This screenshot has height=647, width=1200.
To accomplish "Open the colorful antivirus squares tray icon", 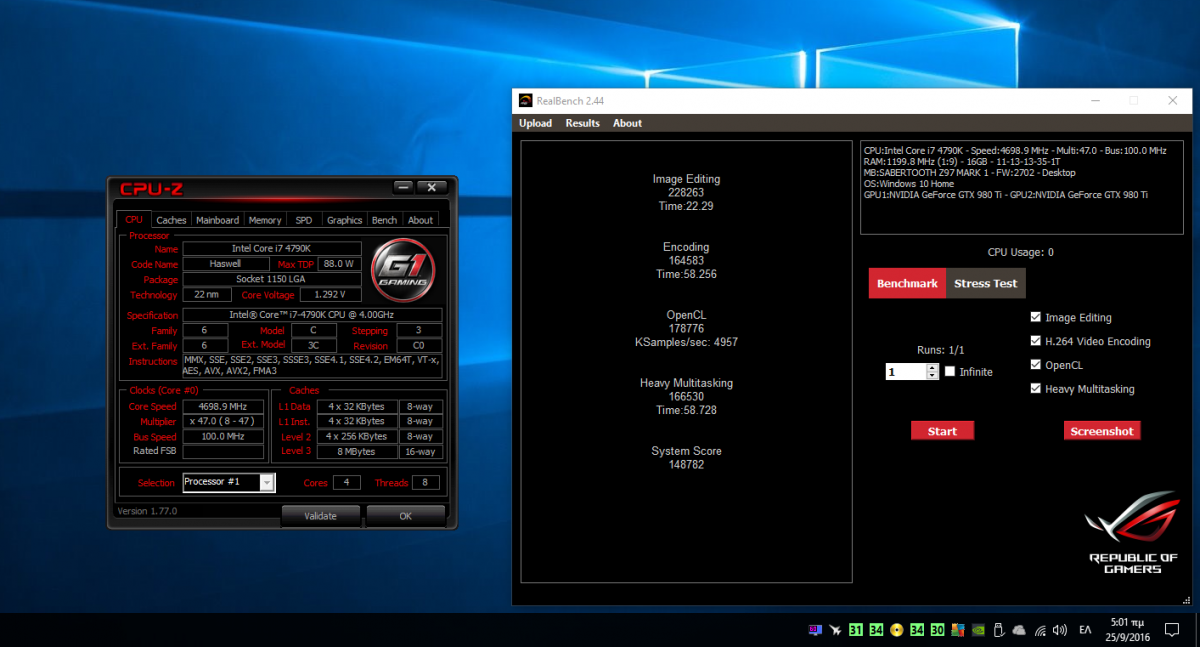I will click(x=957, y=630).
